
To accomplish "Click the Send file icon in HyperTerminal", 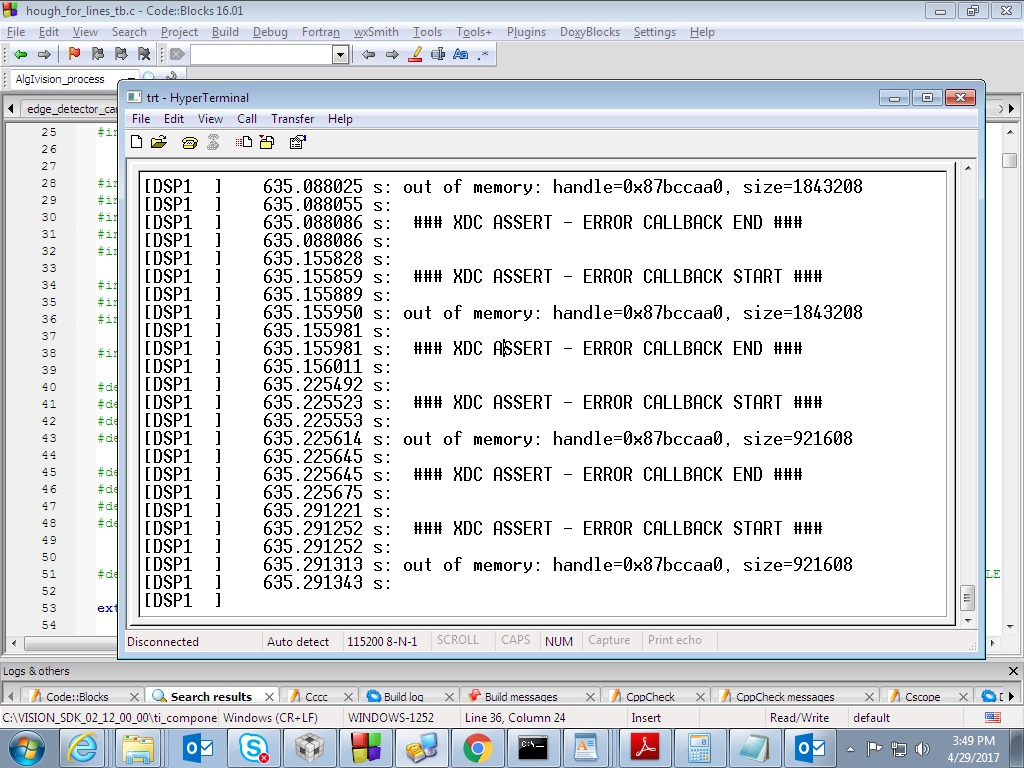I will pos(244,142).
